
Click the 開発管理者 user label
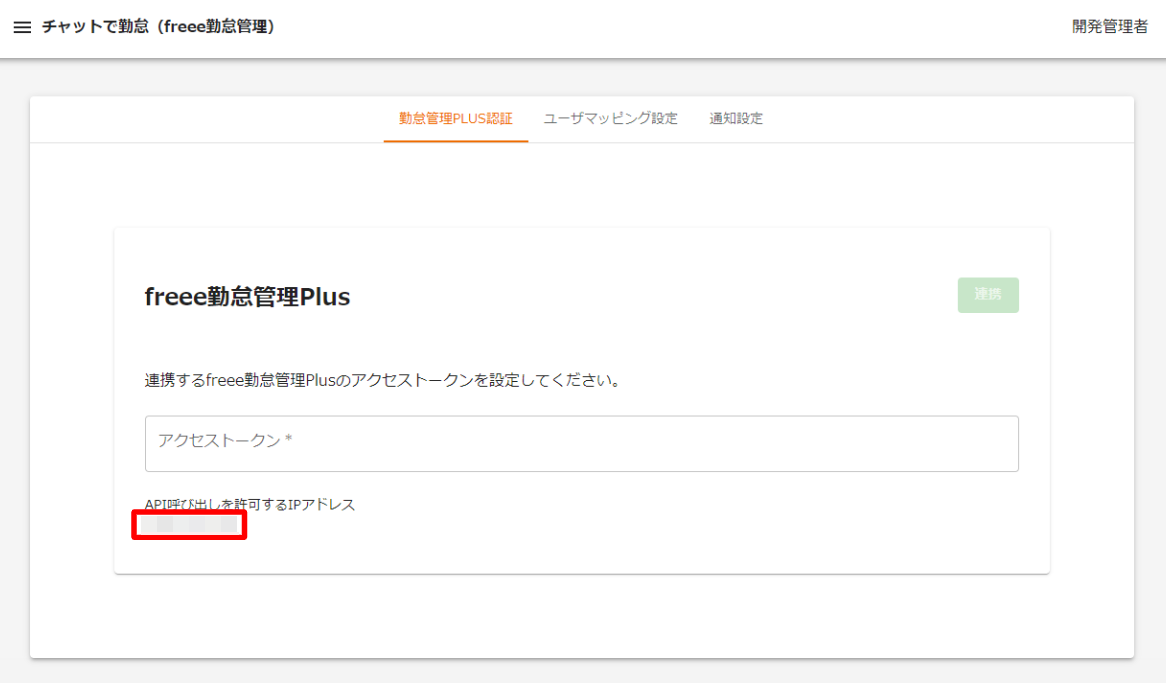pyautogui.click(x=1109, y=28)
